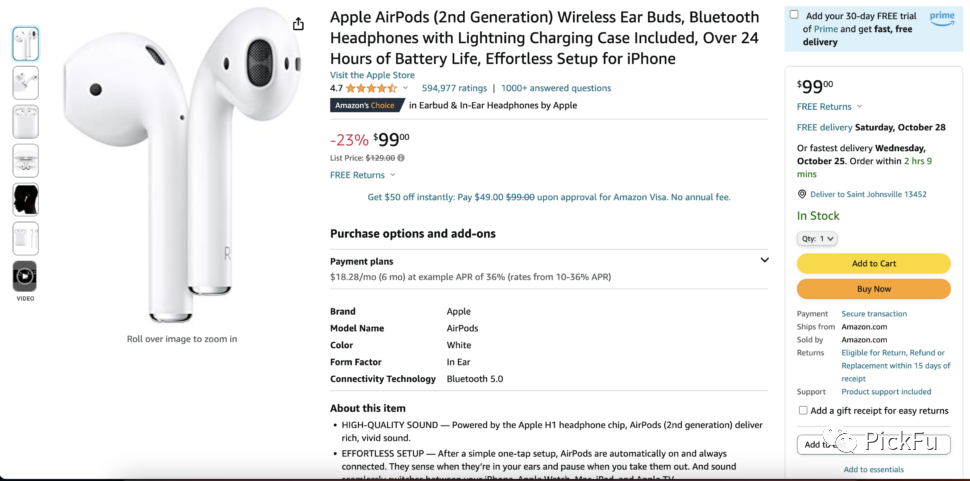The width and height of the screenshot is (970, 481).
Task: Click the share icon above product image
Action: click(x=298, y=24)
